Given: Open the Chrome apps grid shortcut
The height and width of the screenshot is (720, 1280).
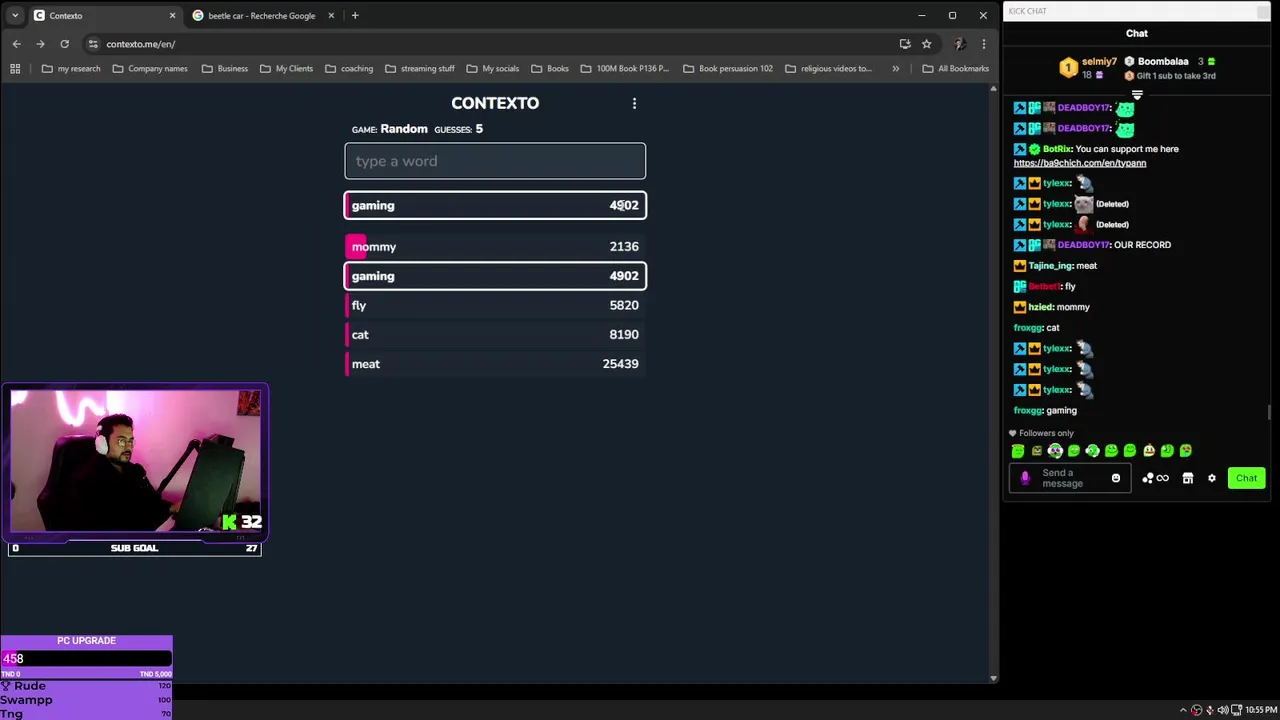Looking at the screenshot, I should tap(15, 68).
